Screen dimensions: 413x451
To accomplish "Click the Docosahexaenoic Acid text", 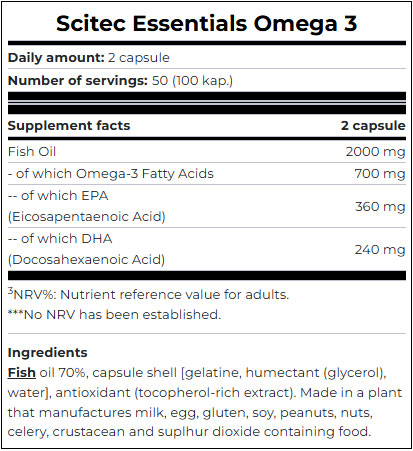I will pos(86,260).
